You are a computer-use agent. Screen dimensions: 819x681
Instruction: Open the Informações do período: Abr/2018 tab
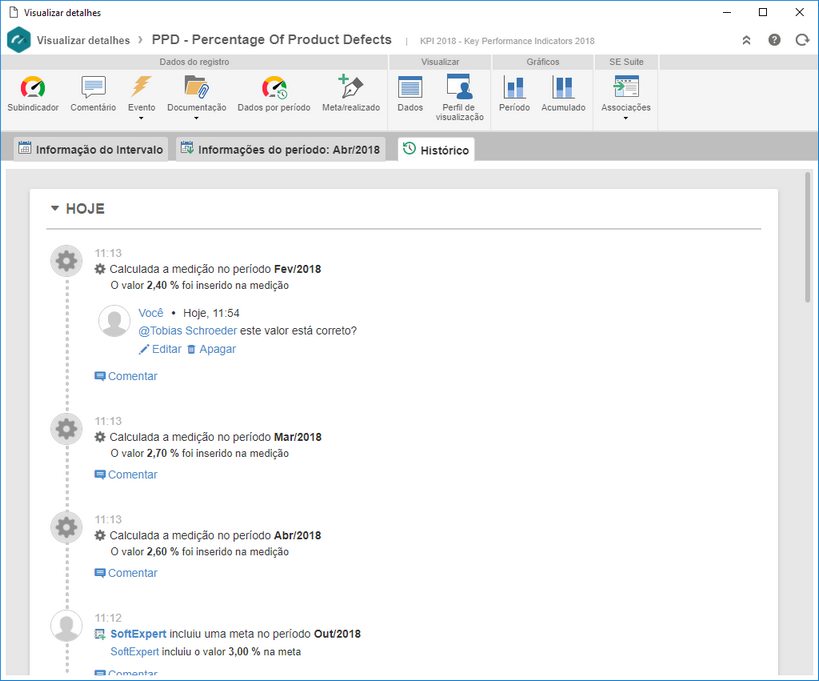pos(280,149)
